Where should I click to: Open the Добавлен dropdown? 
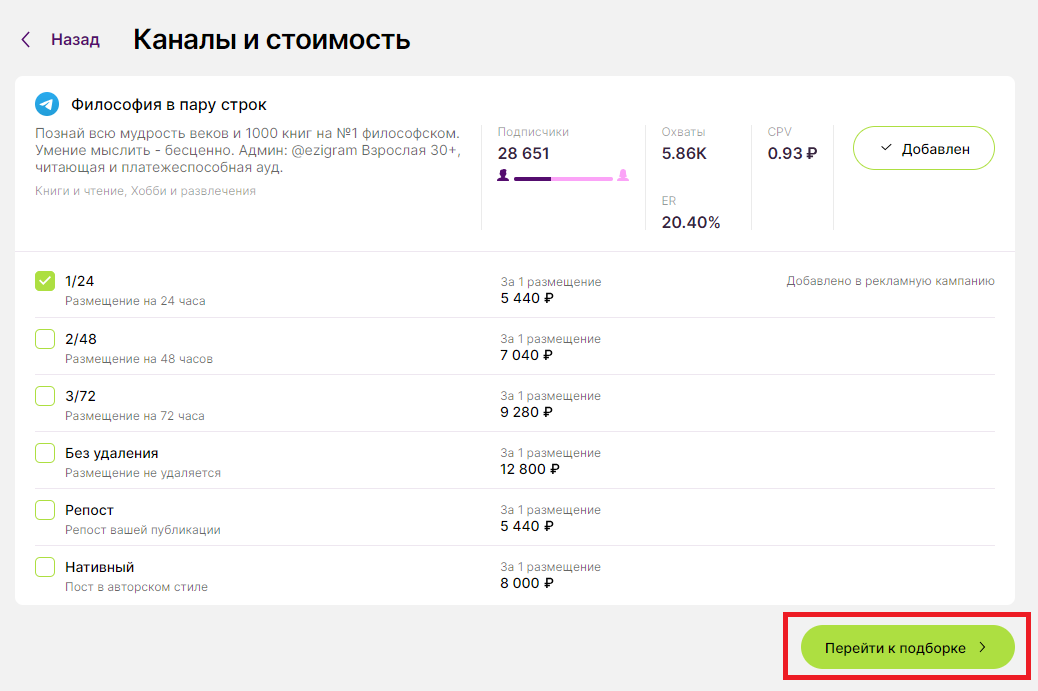[923, 147]
